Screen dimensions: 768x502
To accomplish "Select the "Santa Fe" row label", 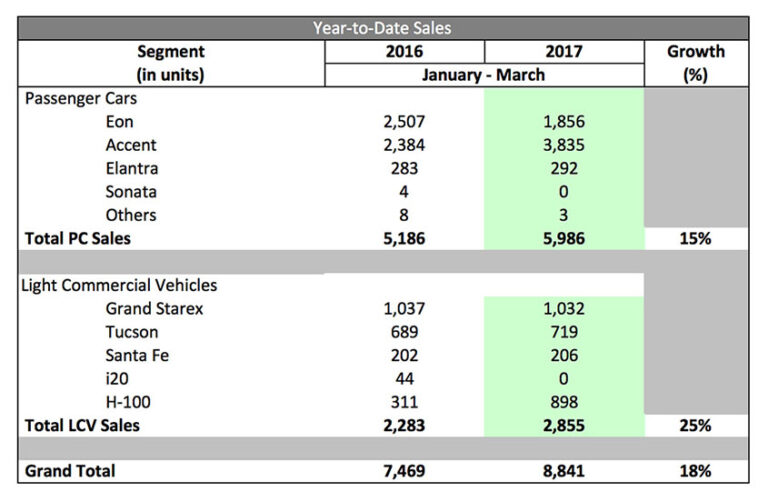I will pos(137,355).
